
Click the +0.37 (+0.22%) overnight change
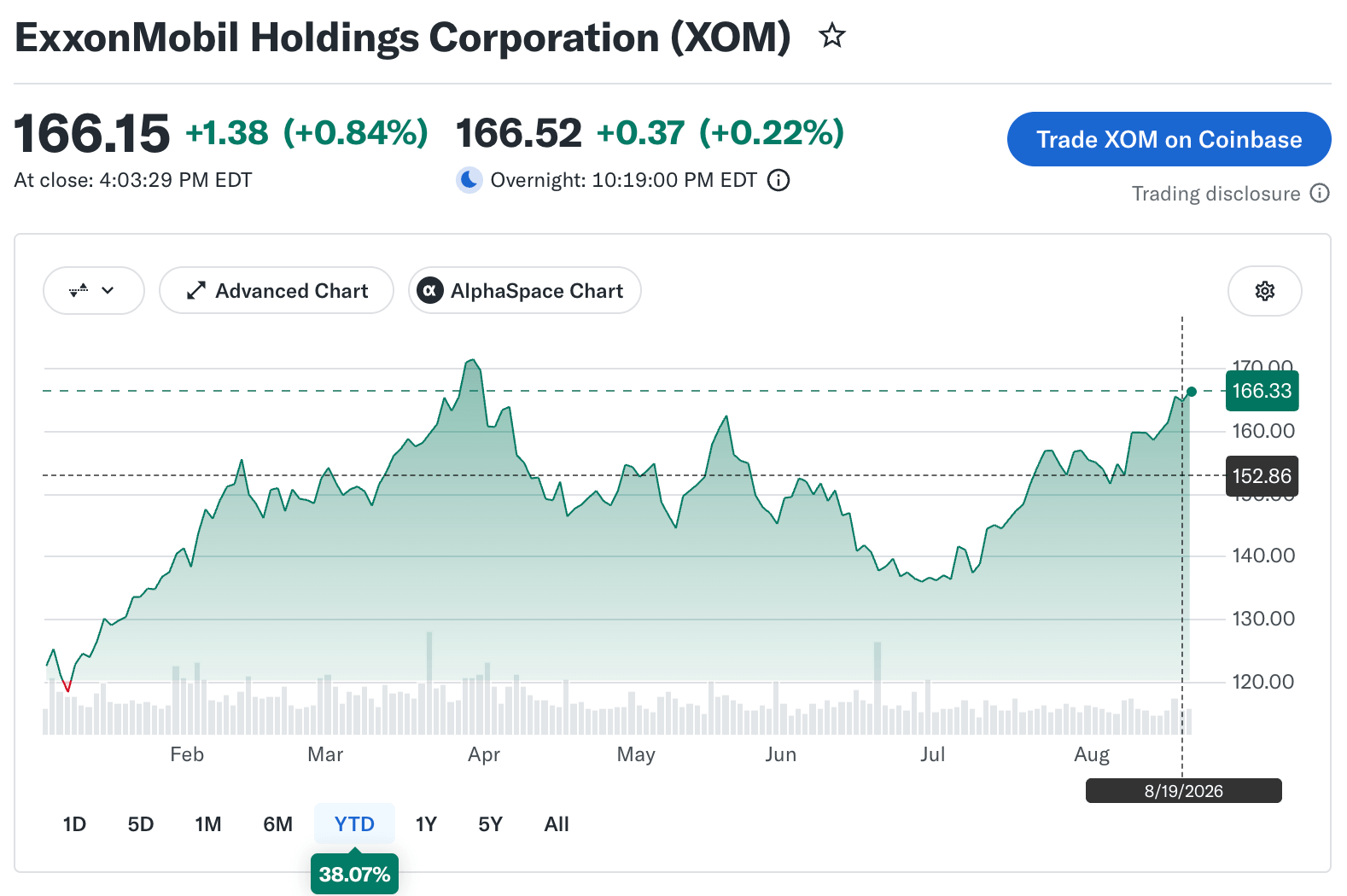pos(720,133)
